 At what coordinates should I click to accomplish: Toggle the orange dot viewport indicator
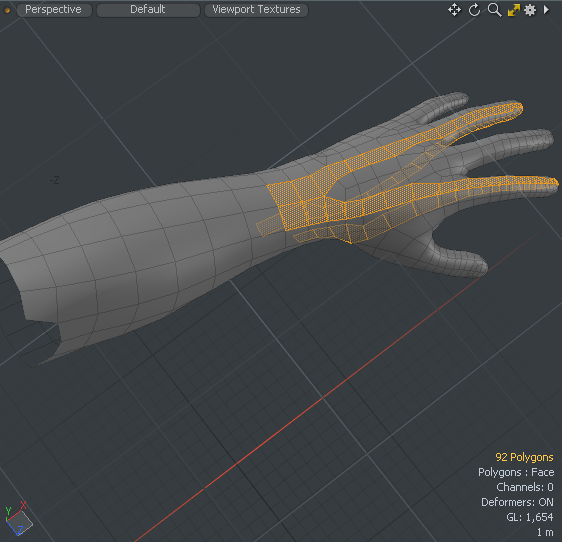click(x=7, y=10)
